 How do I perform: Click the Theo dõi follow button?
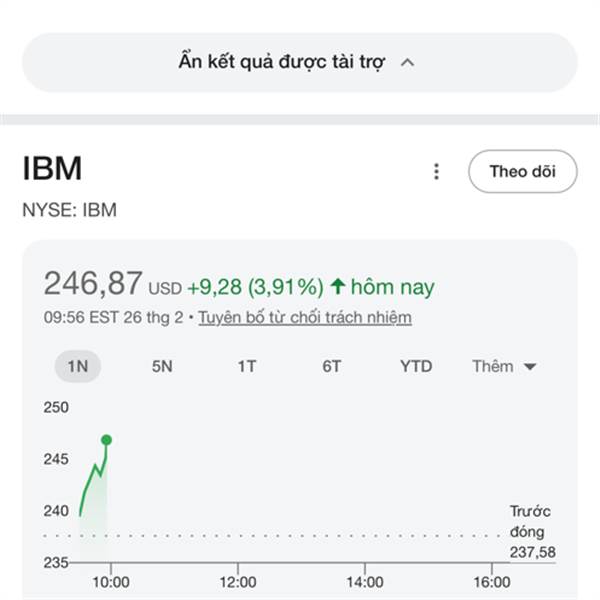tap(522, 171)
